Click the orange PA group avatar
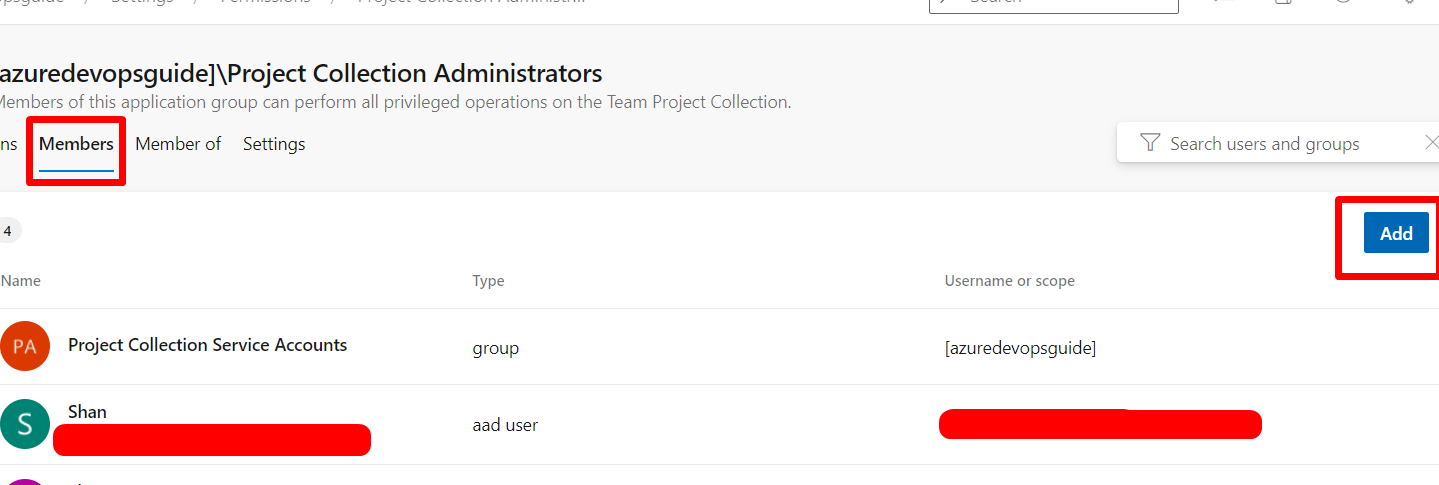This screenshot has width=1439, height=485. tap(25, 346)
